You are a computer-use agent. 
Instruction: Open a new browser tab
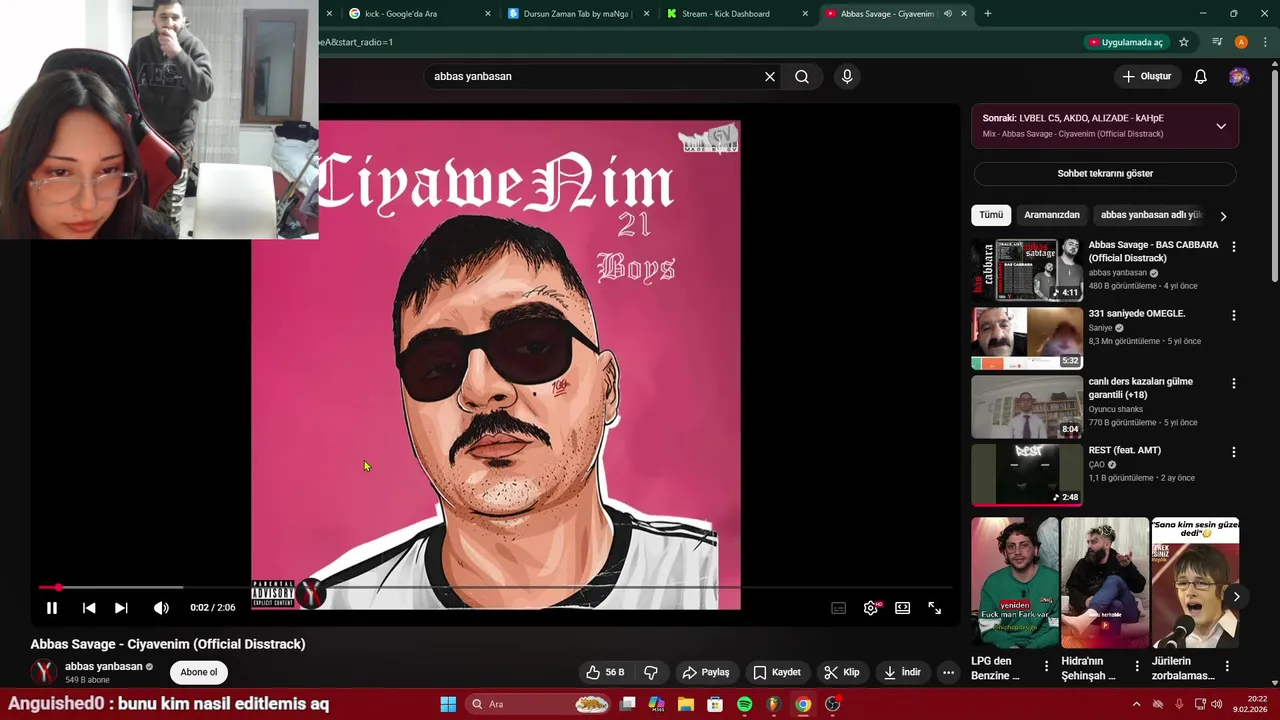[x=988, y=14]
